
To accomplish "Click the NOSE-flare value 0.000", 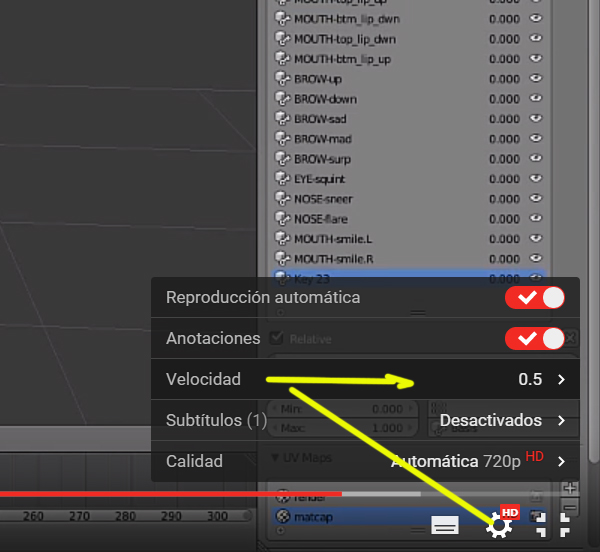I will click(504, 219).
